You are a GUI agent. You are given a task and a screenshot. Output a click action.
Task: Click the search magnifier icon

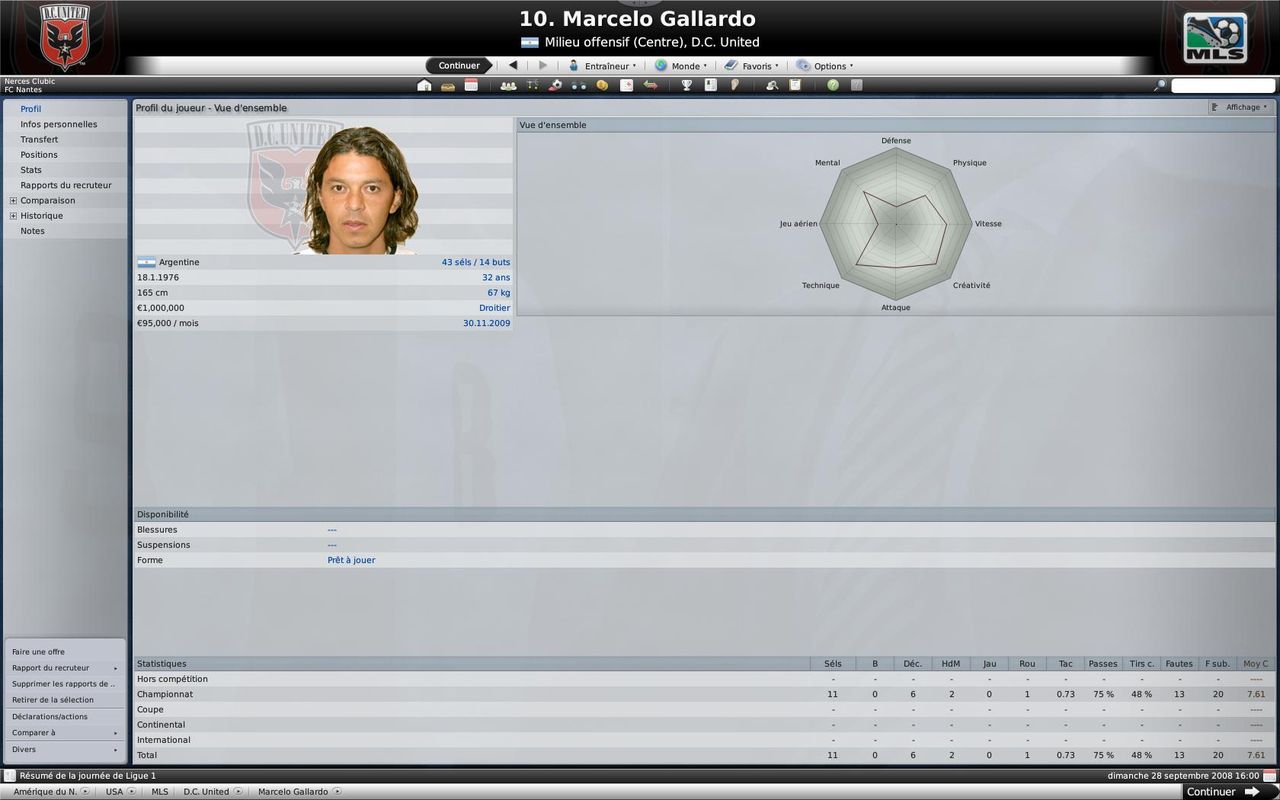click(x=1160, y=86)
